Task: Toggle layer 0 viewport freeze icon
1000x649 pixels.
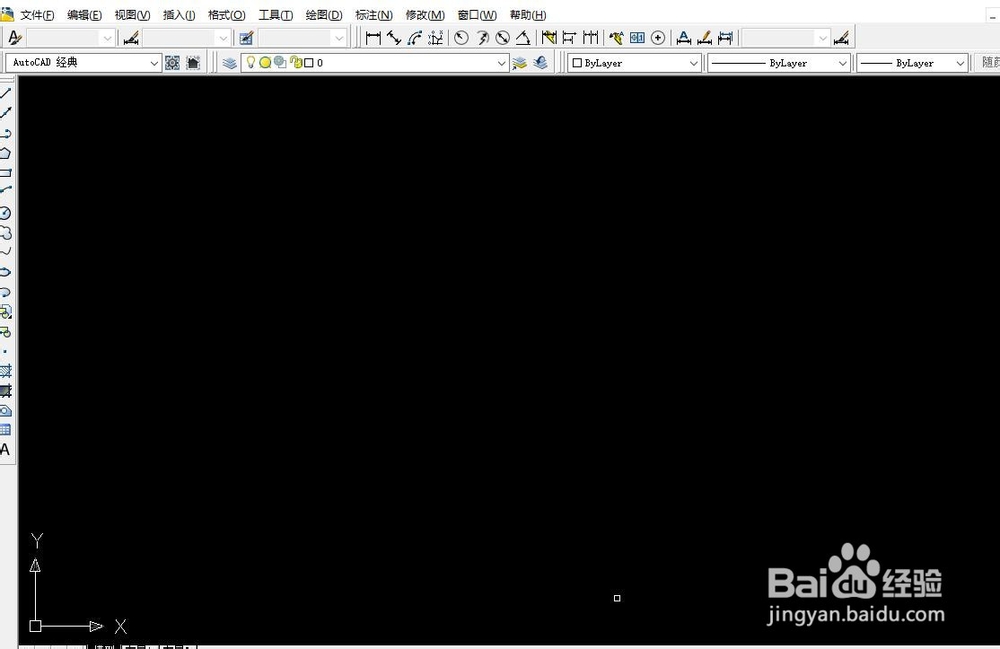Action: click(280, 62)
